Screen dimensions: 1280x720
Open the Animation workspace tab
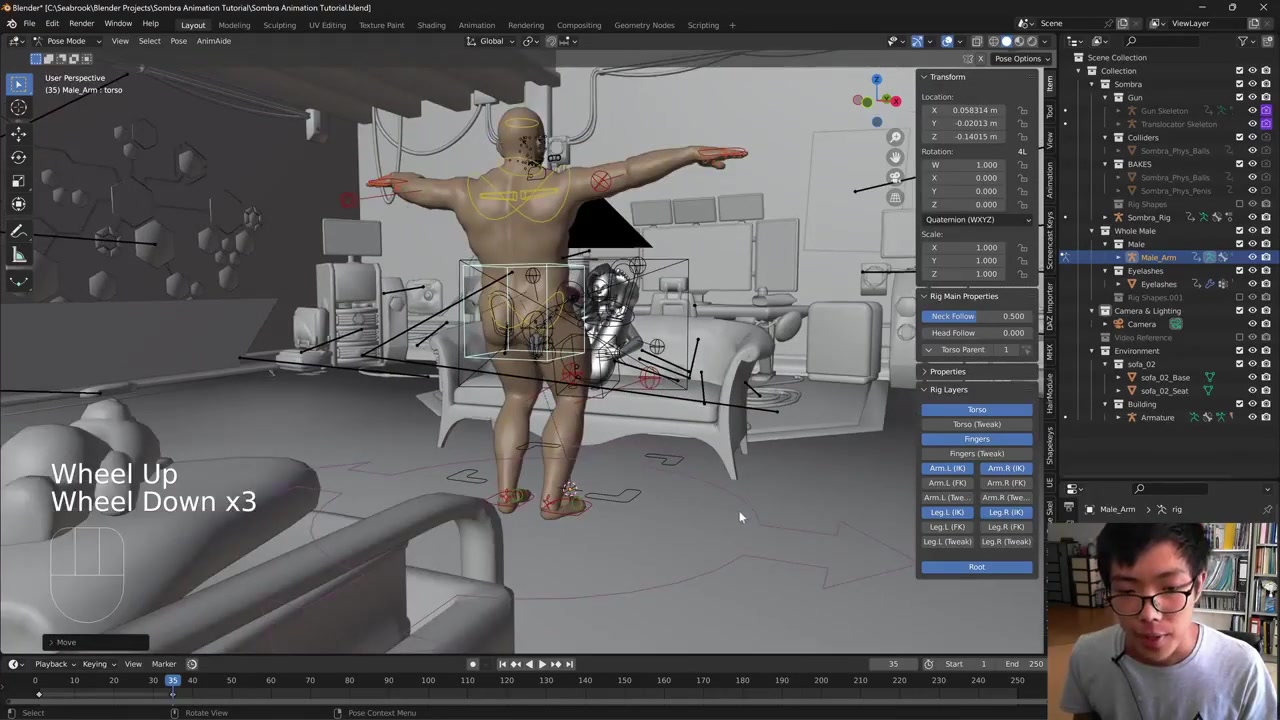pyautogui.click(x=476, y=25)
